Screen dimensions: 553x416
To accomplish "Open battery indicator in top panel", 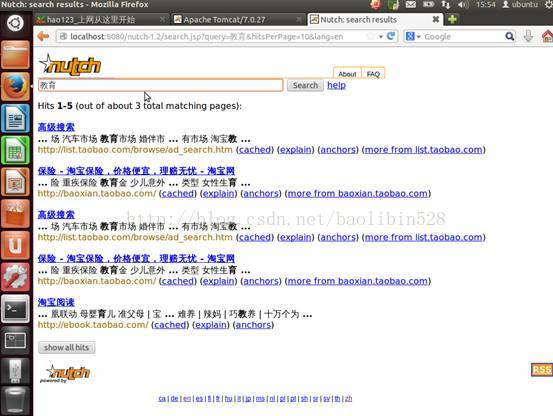I will pos(428,5).
